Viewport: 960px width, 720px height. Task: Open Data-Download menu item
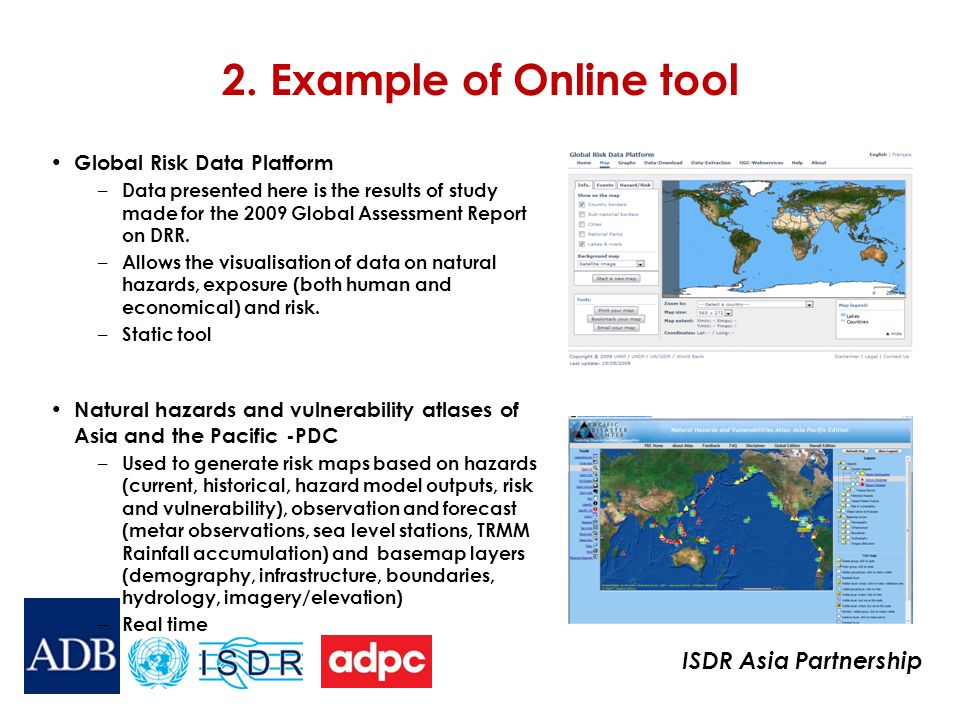pyautogui.click(x=663, y=163)
